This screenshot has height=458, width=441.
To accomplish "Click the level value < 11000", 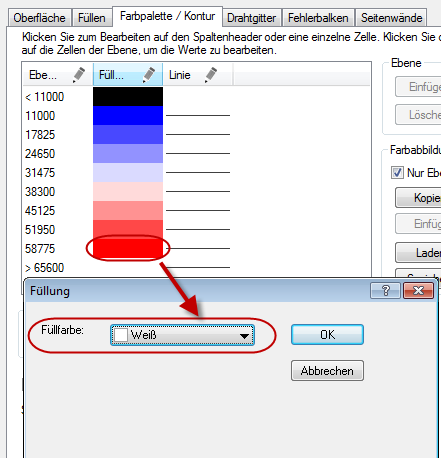I will 44,97.
